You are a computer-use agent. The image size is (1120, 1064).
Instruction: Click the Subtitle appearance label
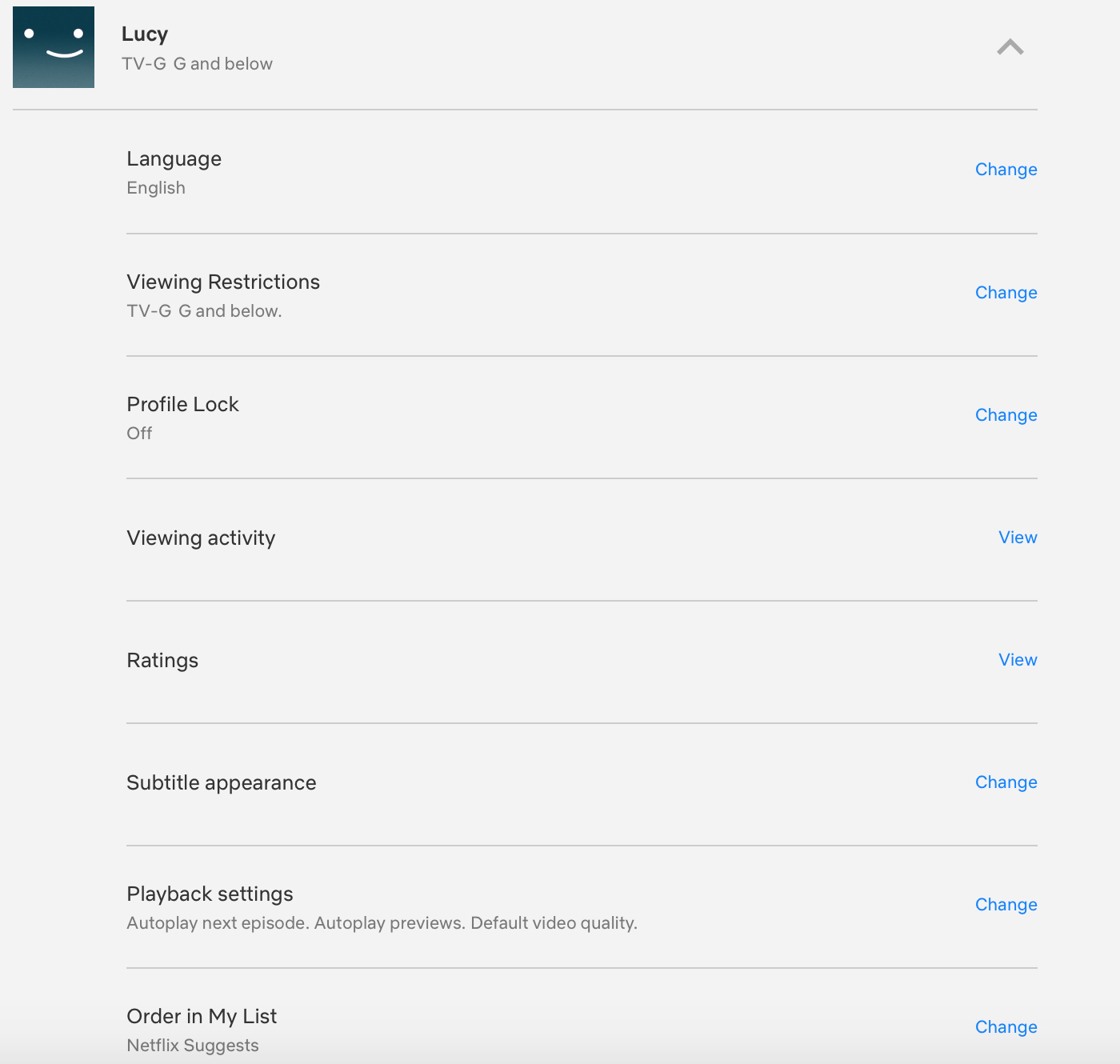pos(222,783)
